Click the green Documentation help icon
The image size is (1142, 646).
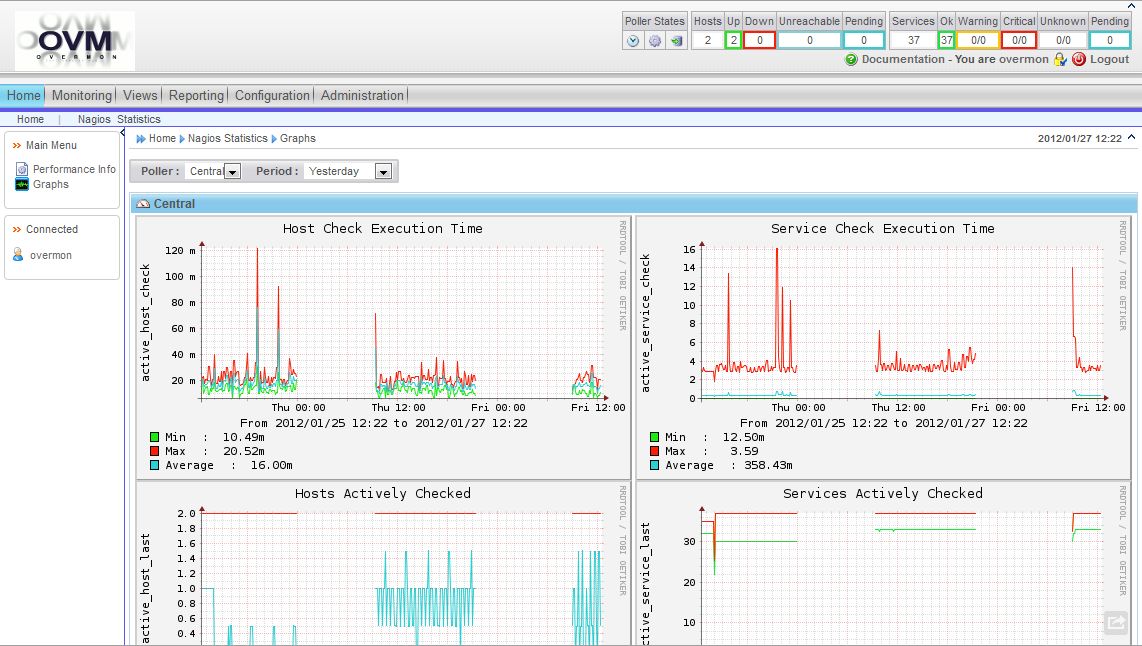click(851, 60)
